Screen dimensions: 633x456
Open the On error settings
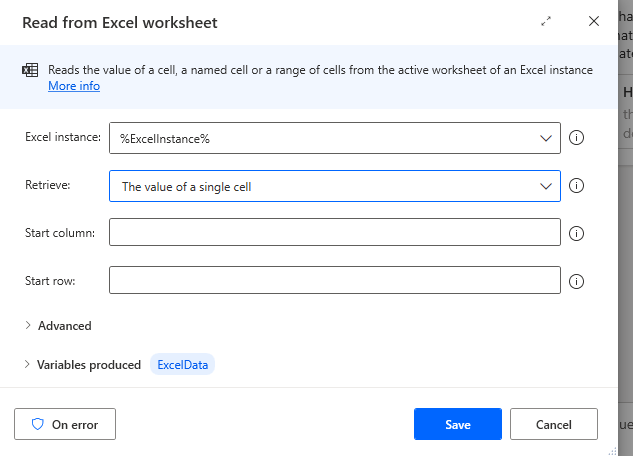[65, 424]
